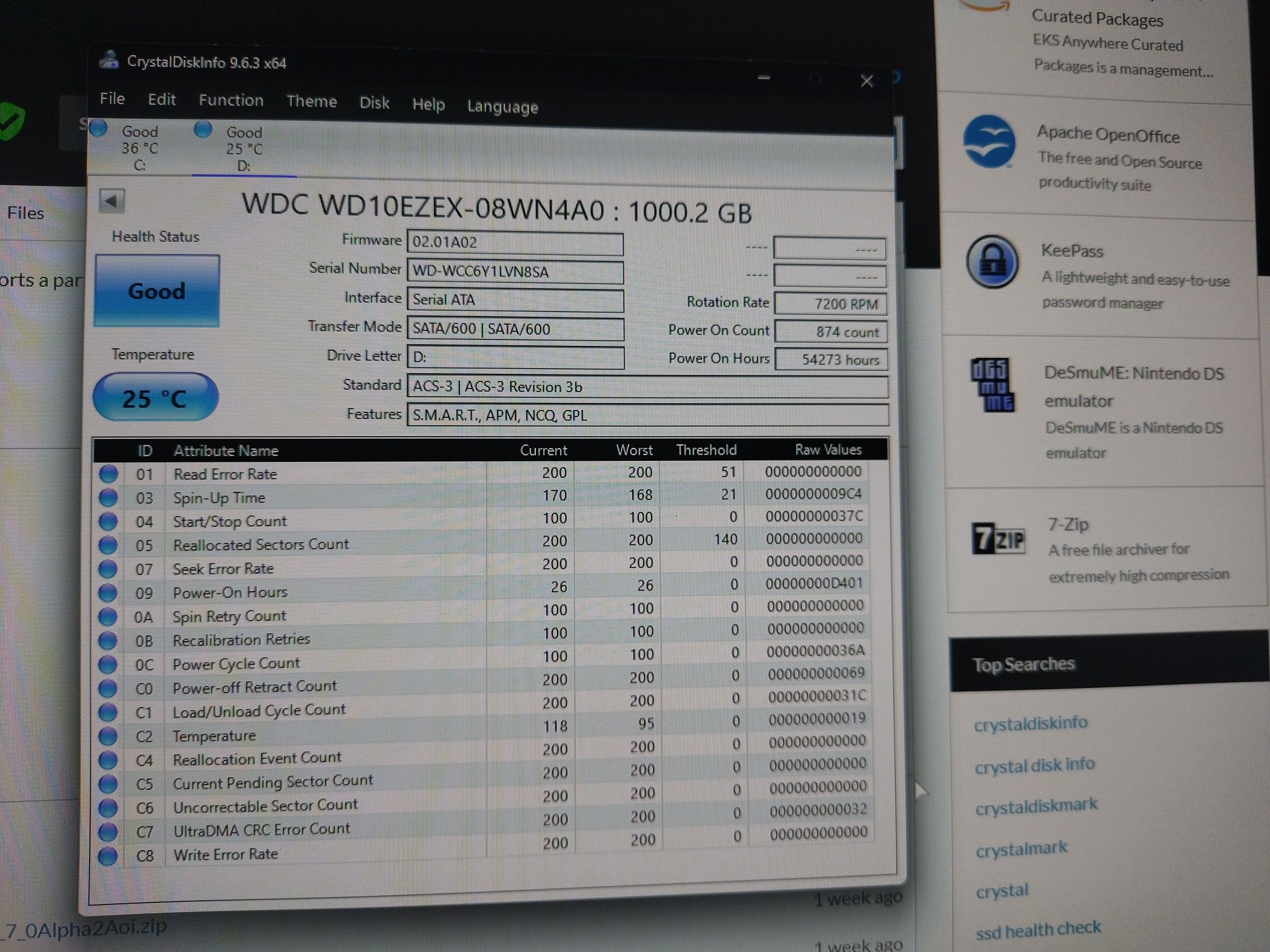The image size is (1270, 952).
Task: Click the crystaldiskinfo top search link
Action: coord(1031,723)
